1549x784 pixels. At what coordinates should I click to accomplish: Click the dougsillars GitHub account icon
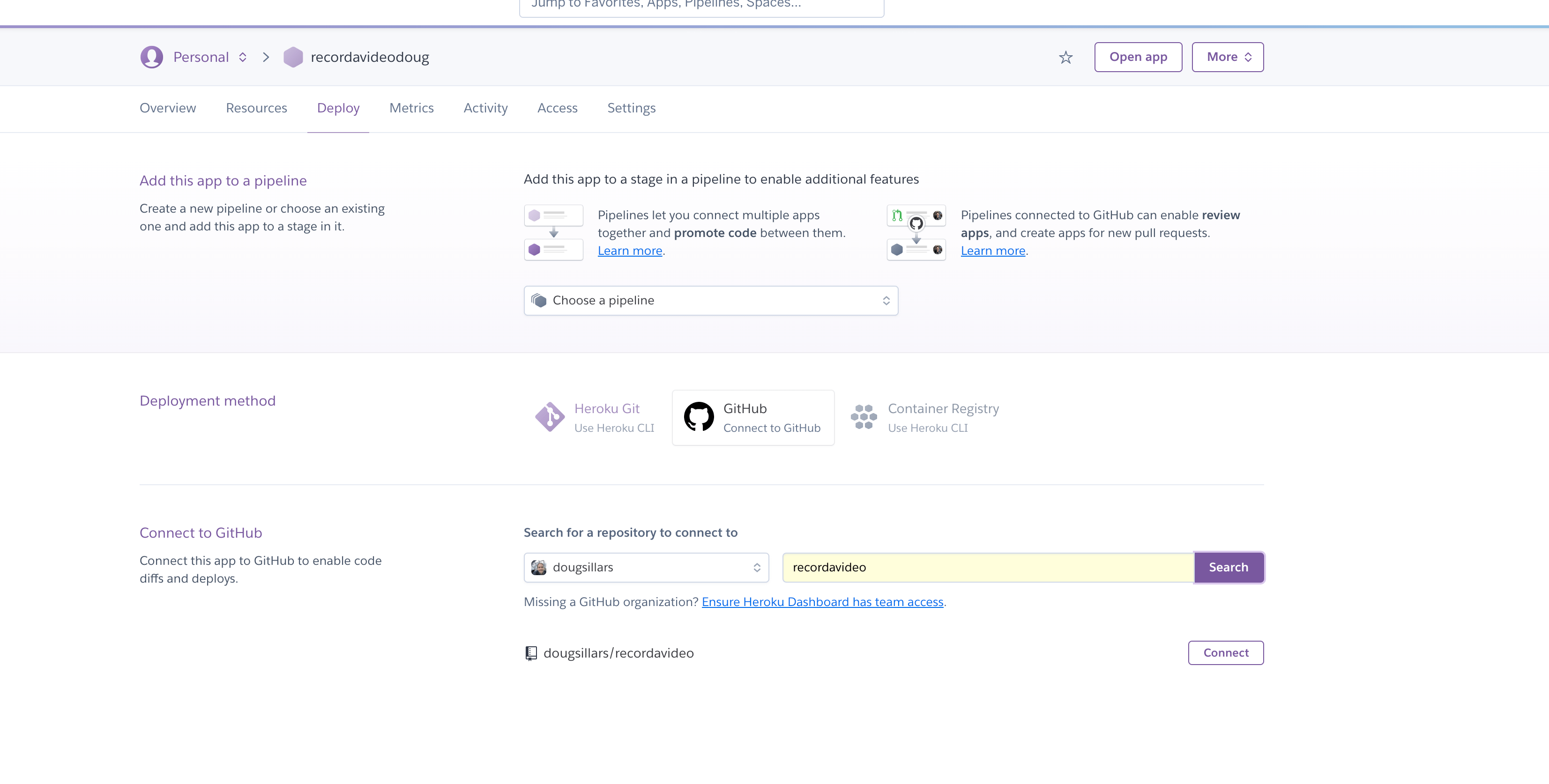pyautogui.click(x=539, y=568)
